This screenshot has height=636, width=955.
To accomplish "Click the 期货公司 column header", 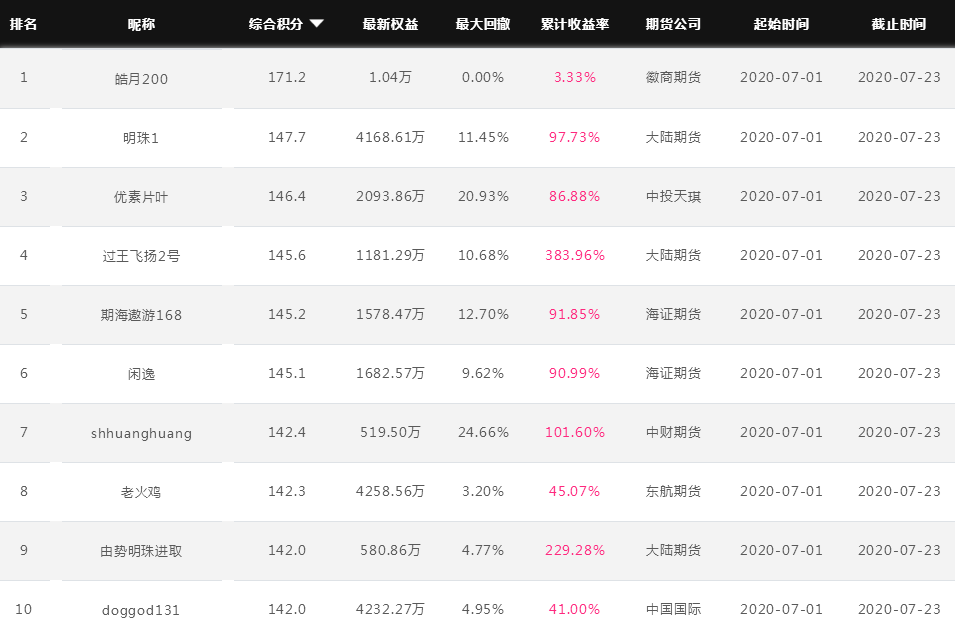I will tap(673, 24).
